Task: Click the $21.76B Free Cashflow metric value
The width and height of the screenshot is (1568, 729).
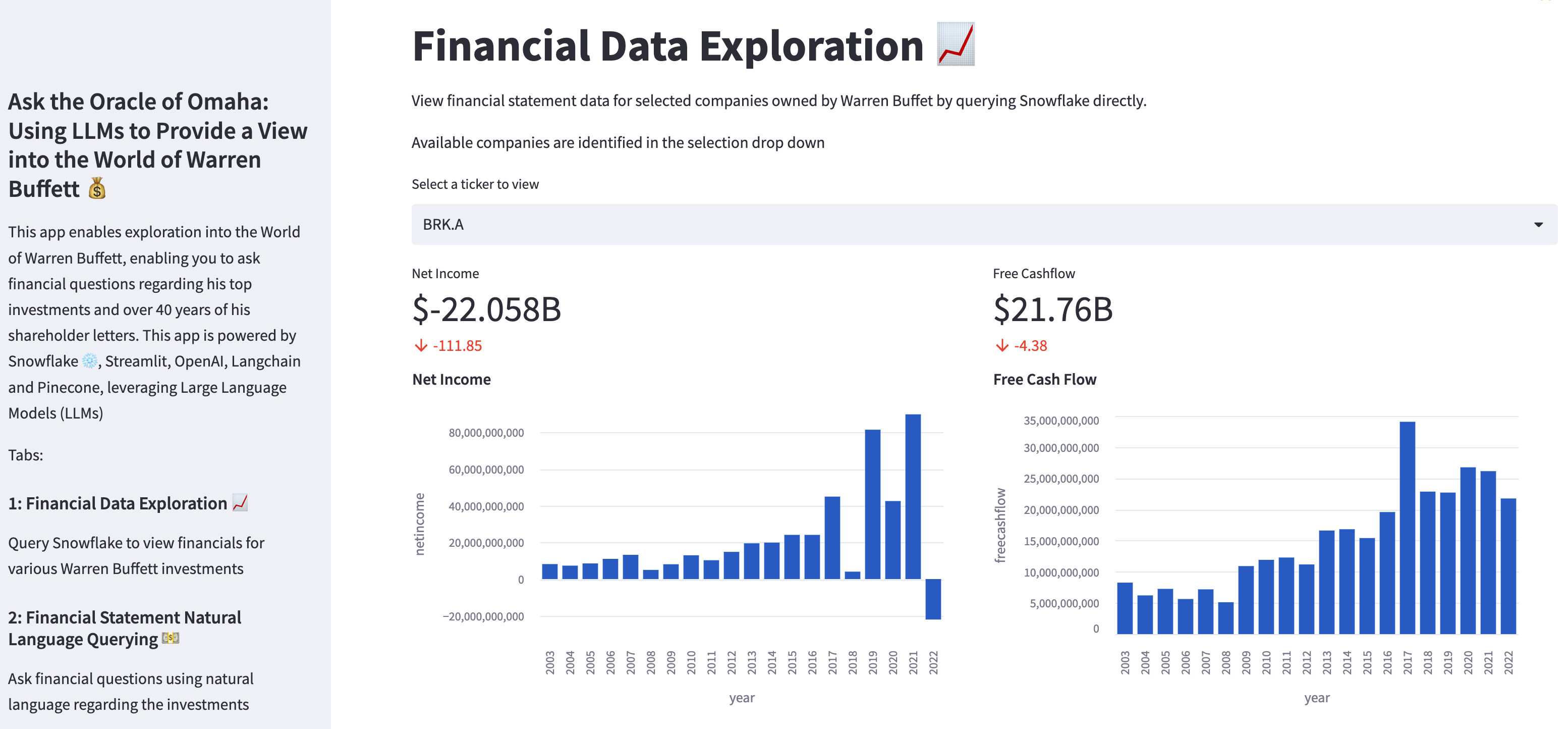Action: [1052, 309]
